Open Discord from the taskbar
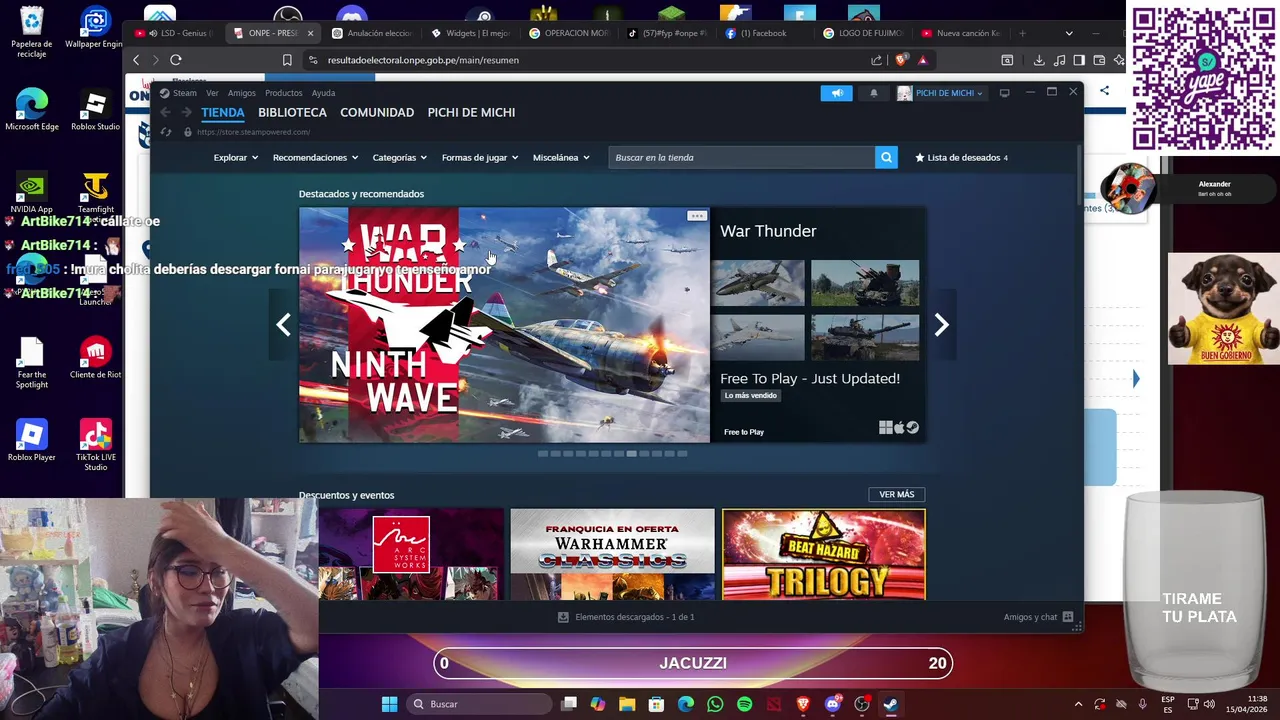The height and width of the screenshot is (720, 1280). pyautogui.click(x=832, y=704)
